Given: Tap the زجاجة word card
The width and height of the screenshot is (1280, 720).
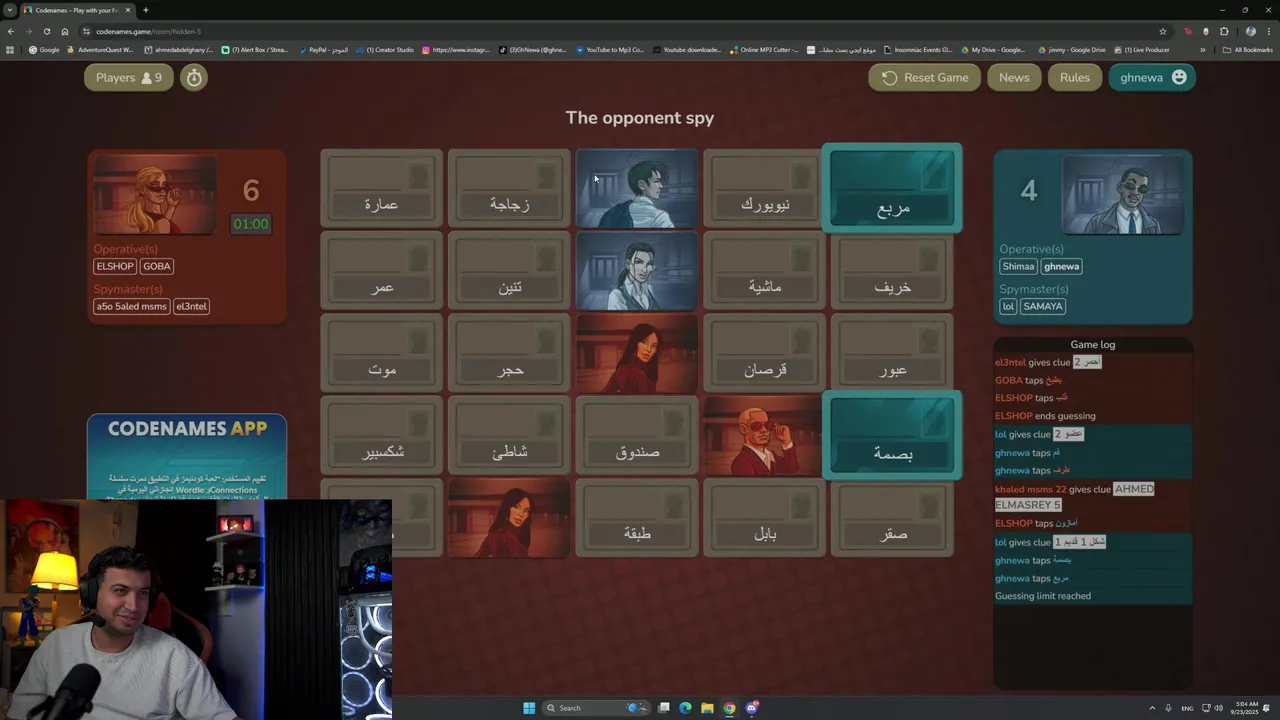Looking at the screenshot, I should click(x=509, y=188).
